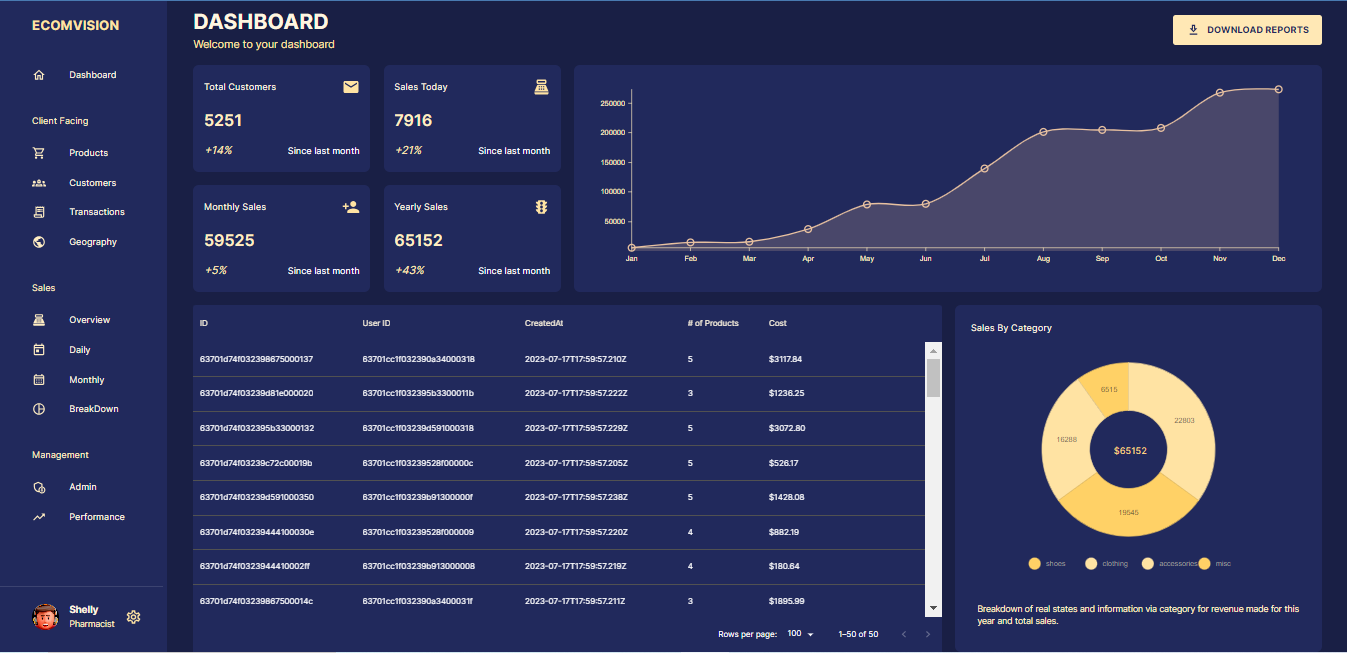
Task: Select the ID column header
Action: (204, 323)
